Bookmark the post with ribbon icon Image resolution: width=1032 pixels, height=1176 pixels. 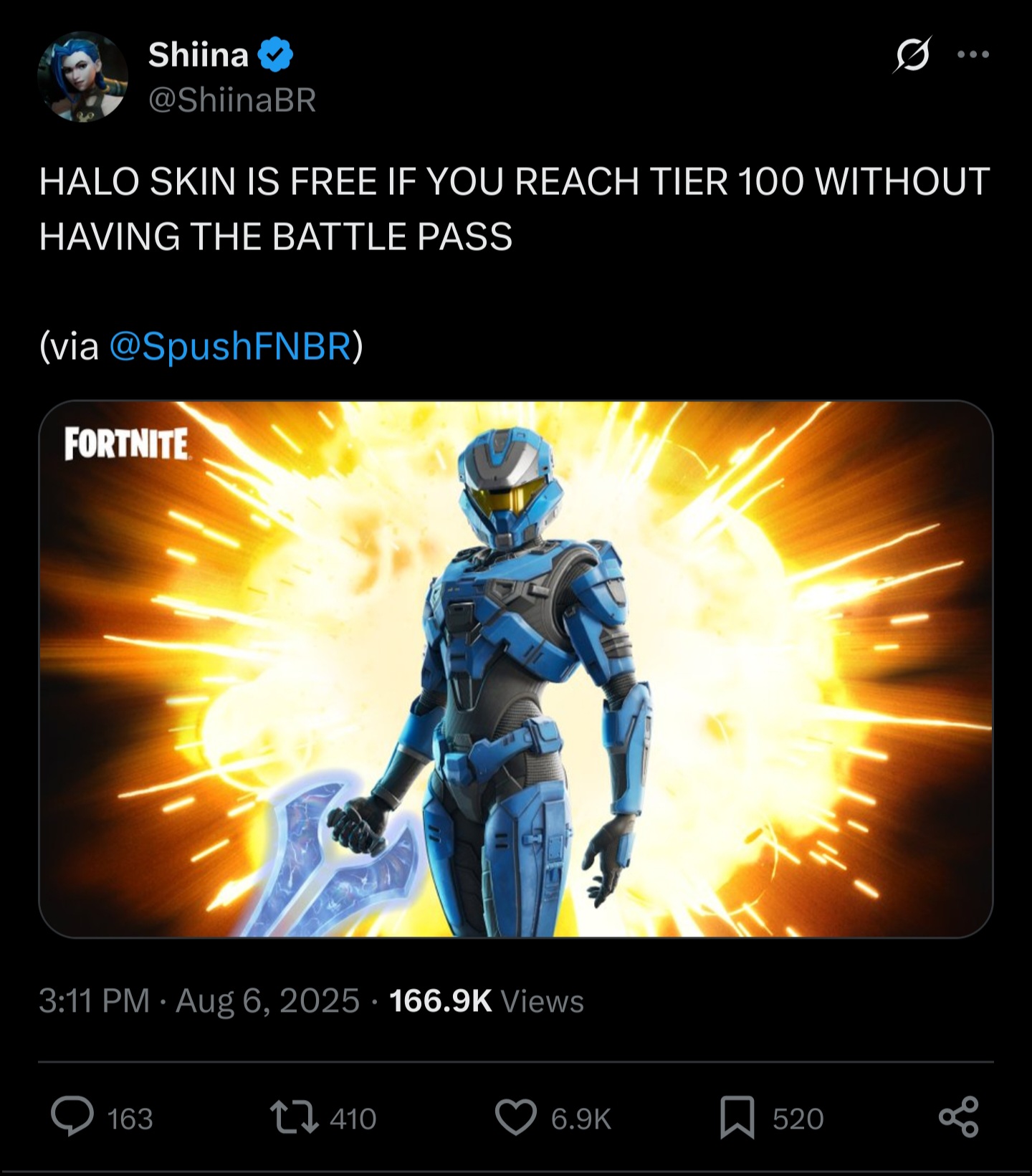(x=737, y=1118)
